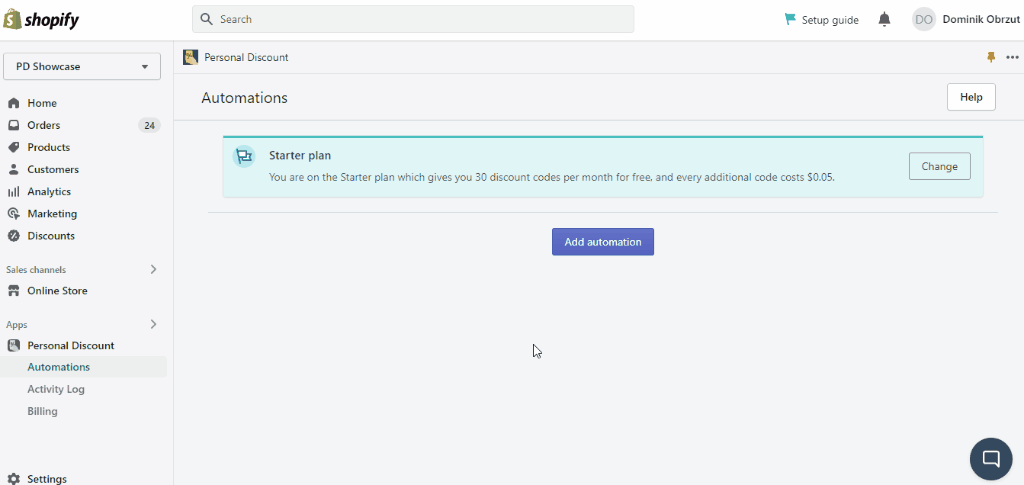Open Marketing in sidebar
This screenshot has height=485, width=1024.
52,214
